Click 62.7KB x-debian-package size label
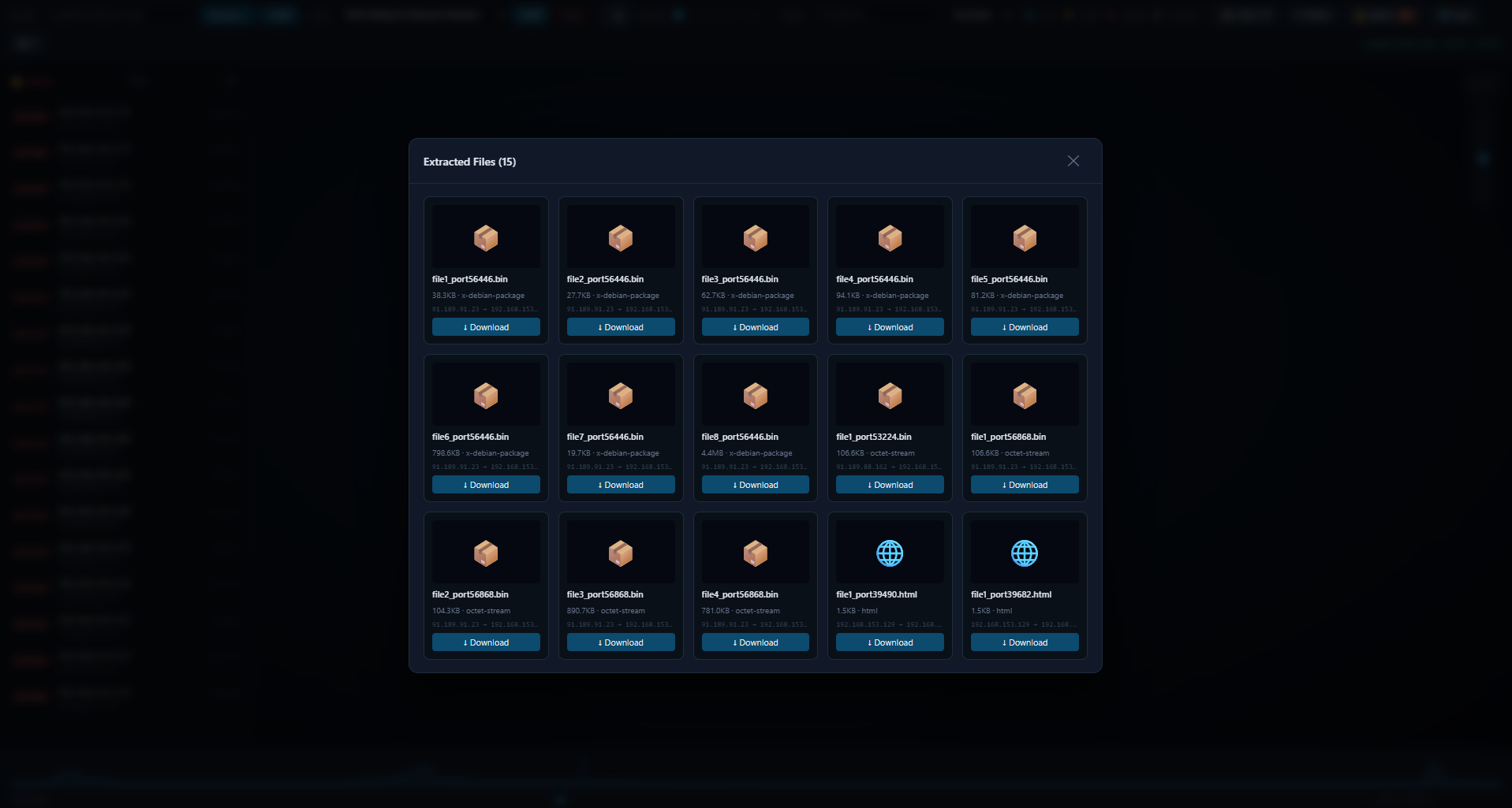Image resolution: width=1512 pixels, height=808 pixels. click(748, 296)
